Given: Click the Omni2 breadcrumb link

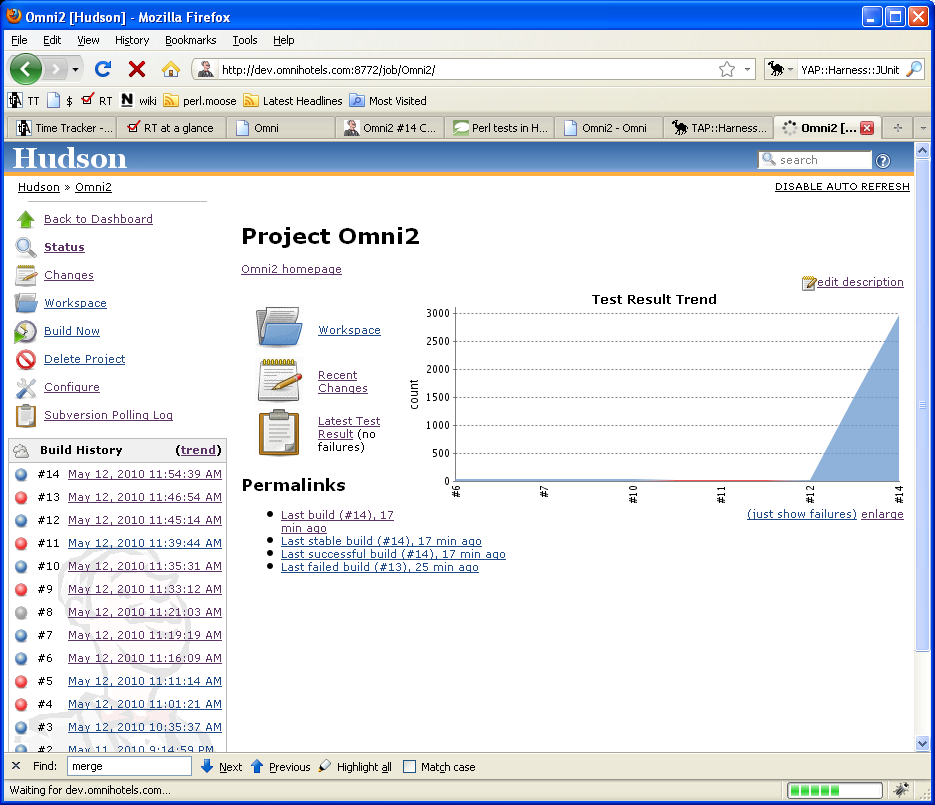Looking at the screenshot, I should [x=93, y=187].
